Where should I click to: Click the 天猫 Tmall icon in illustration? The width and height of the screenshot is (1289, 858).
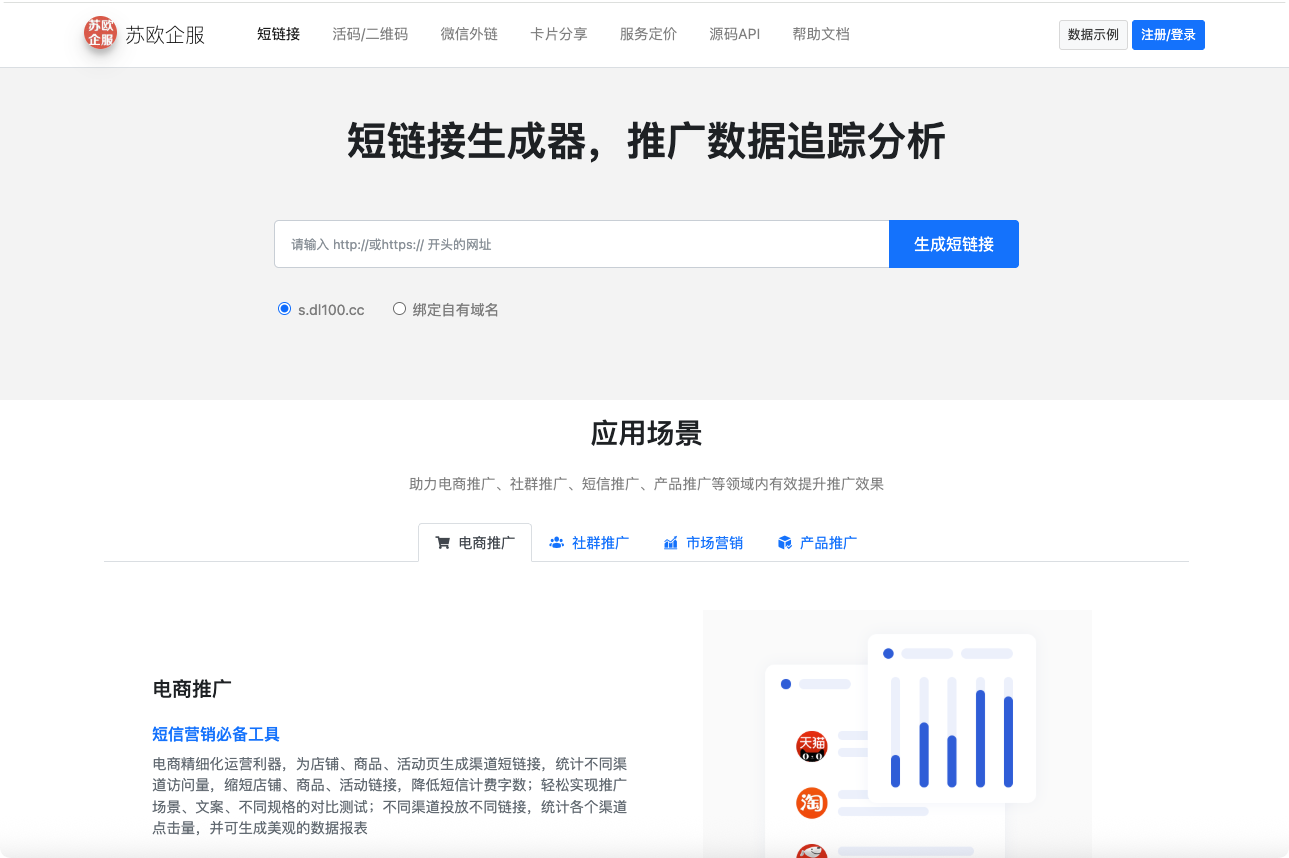click(x=811, y=746)
